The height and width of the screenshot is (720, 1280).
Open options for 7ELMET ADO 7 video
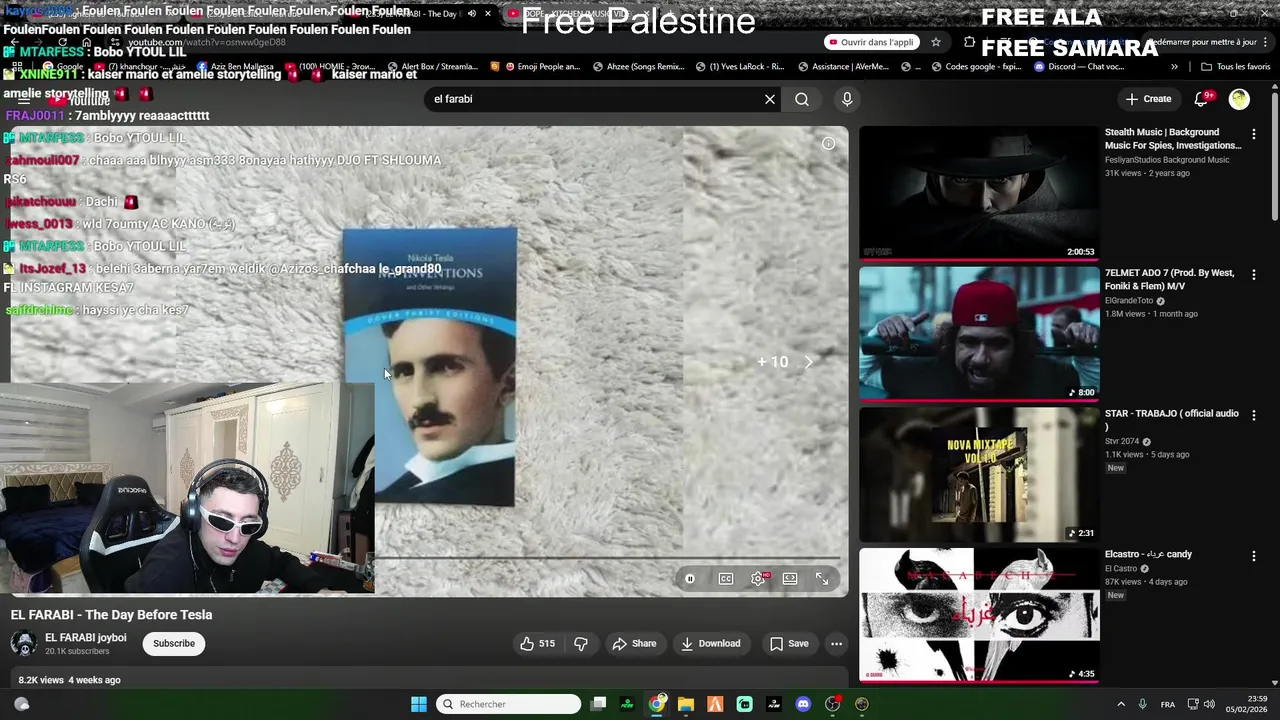click(1254, 275)
